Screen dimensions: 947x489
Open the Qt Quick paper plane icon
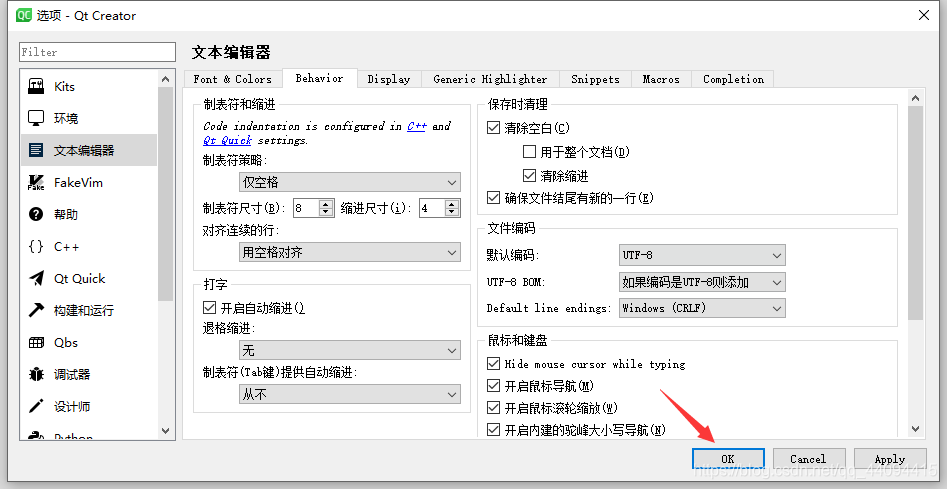(36, 278)
